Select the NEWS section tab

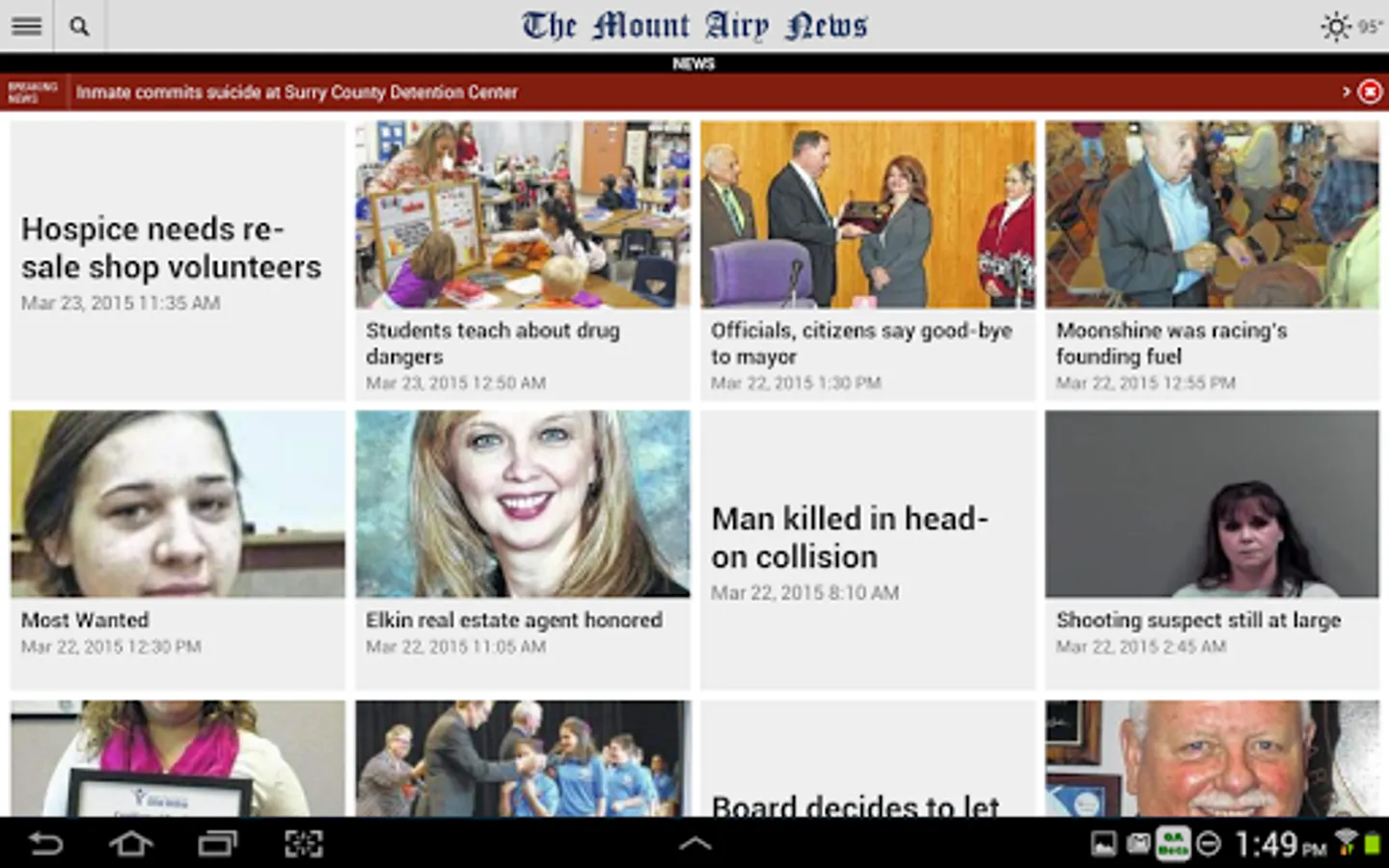tap(694, 64)
